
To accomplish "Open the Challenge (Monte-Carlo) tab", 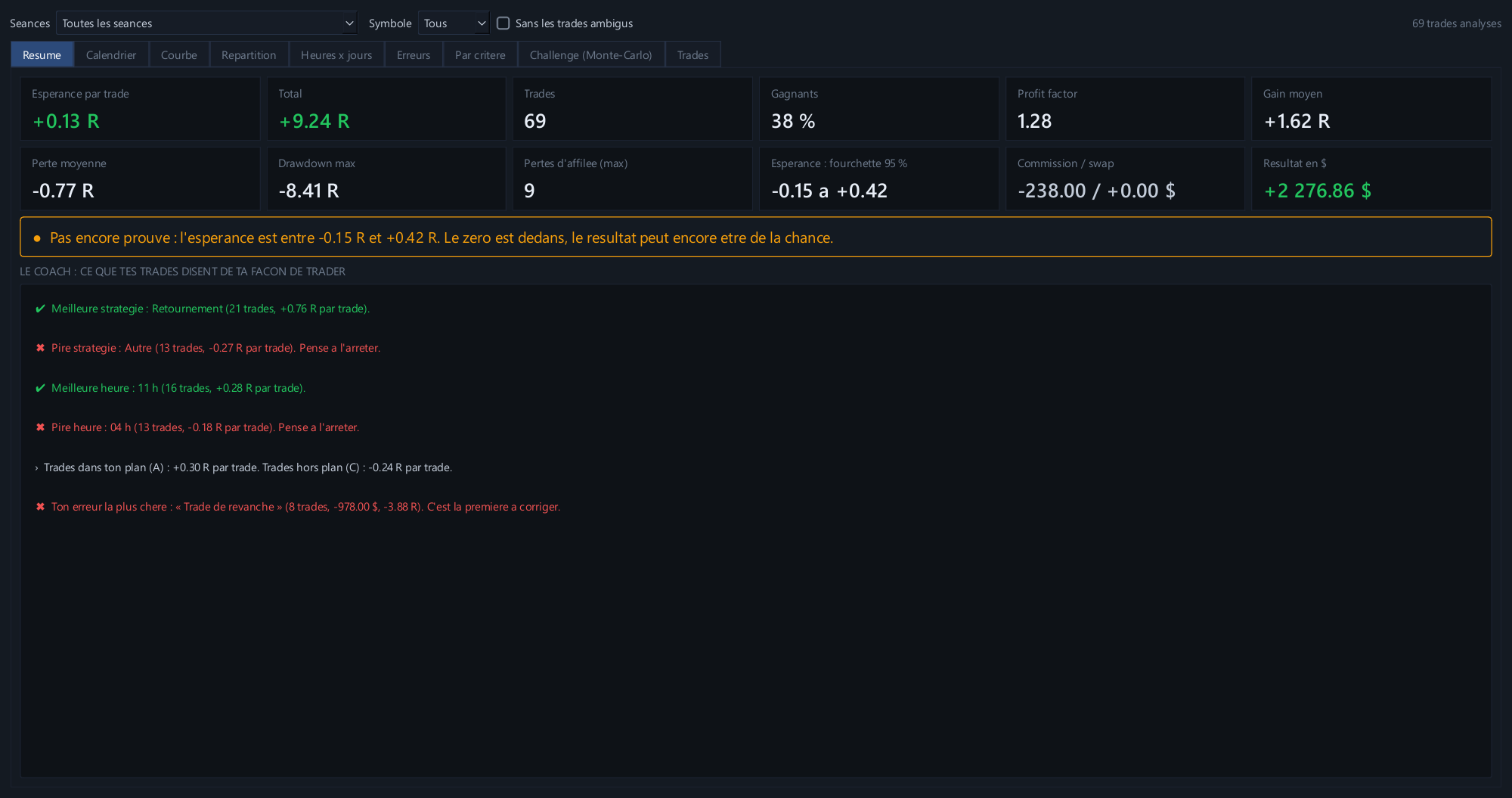I will coord(591,55).
